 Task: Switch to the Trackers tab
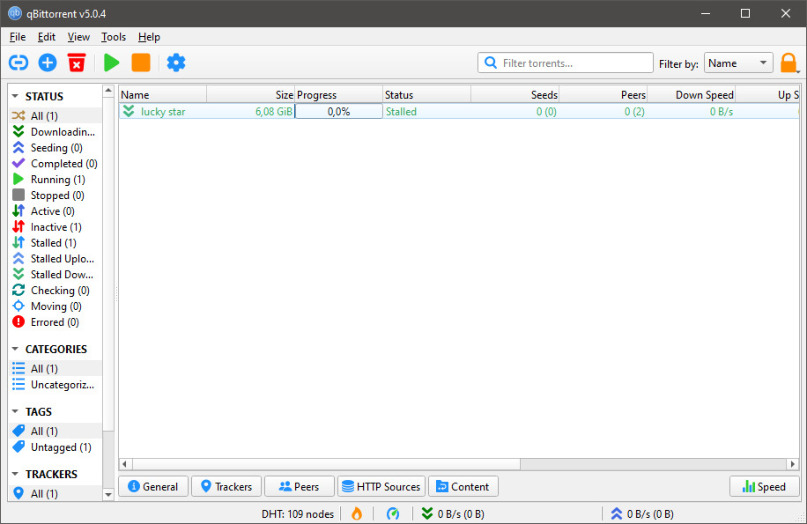click(x=225, y=487)
